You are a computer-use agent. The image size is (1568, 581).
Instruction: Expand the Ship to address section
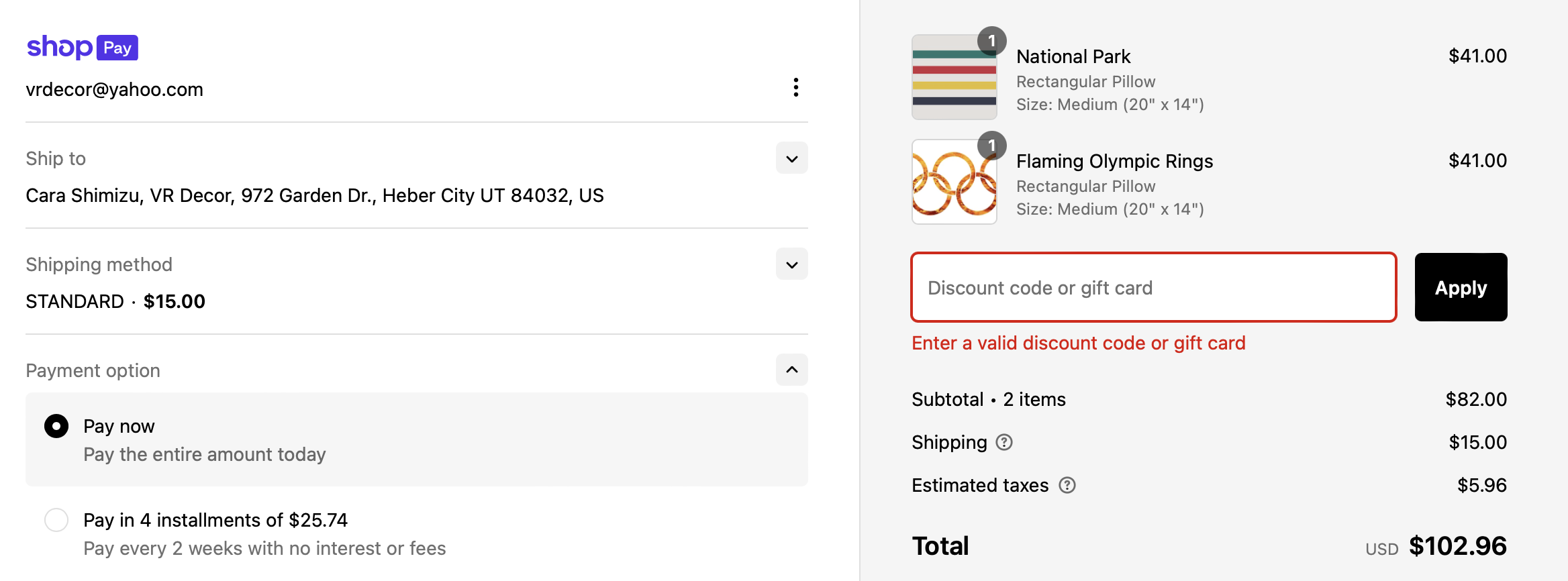point(792,158)
